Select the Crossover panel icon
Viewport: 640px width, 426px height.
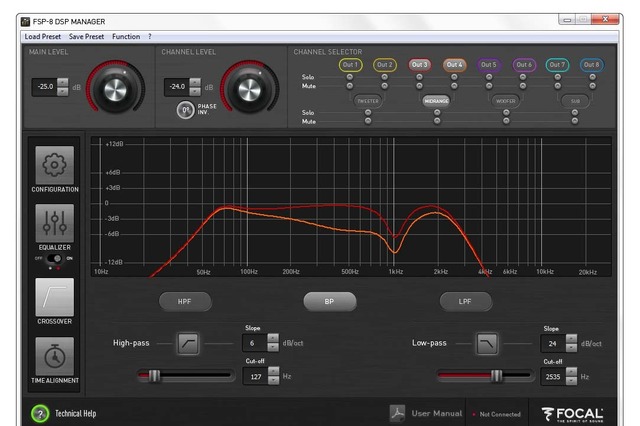coord(55,299)
